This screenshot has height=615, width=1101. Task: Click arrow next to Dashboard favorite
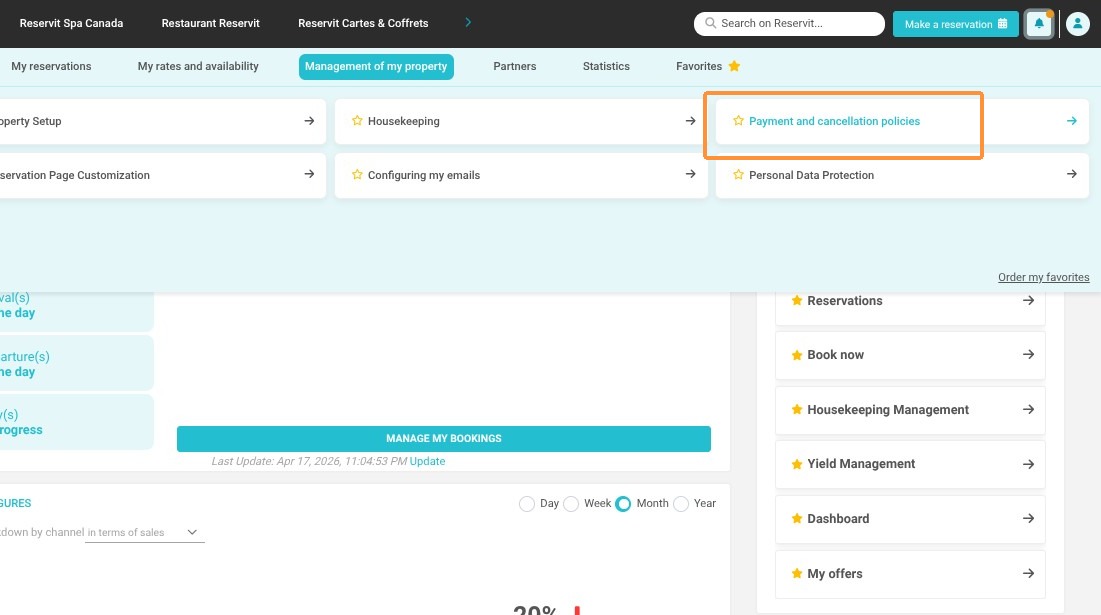1028,519
